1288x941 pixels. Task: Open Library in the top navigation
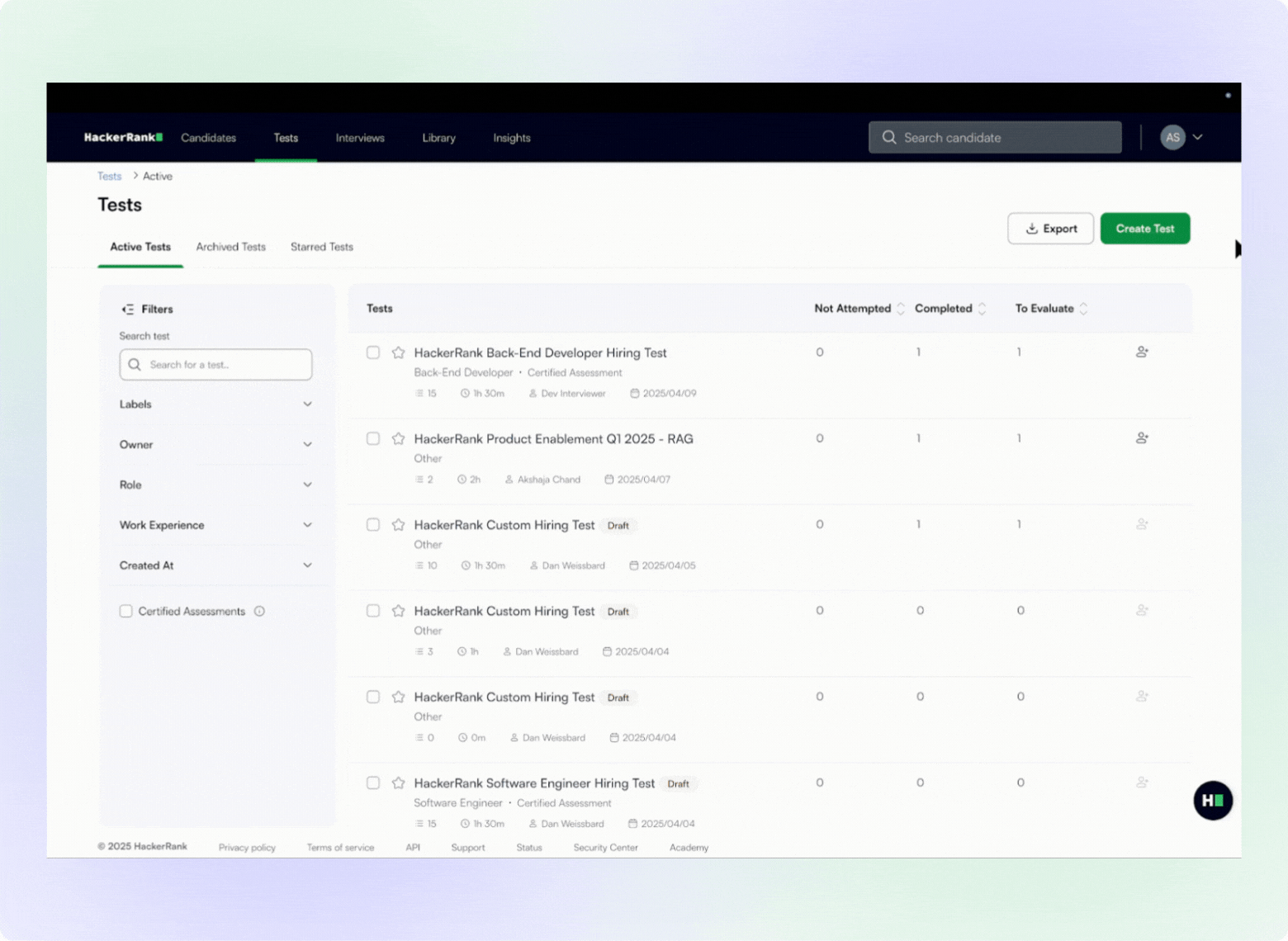438,138
